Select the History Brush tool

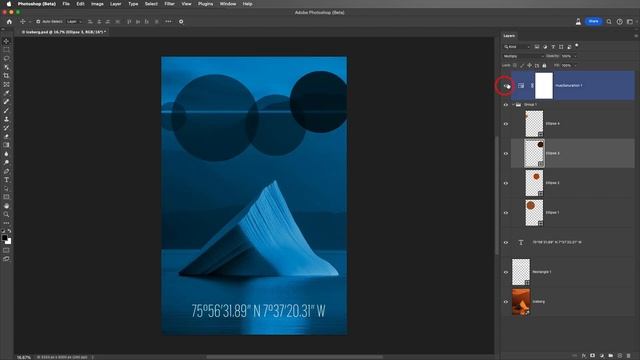pyautogui.click(x=6, y=128)
